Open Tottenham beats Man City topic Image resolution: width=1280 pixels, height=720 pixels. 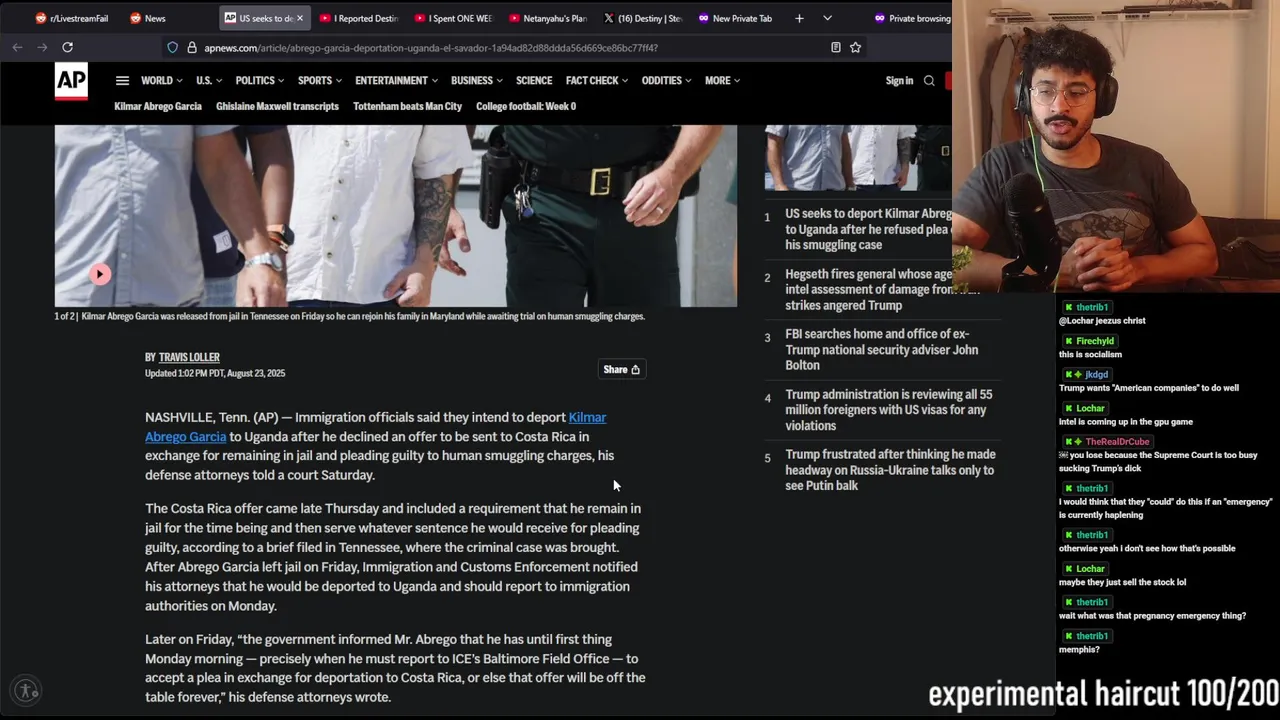pos(407,106)
